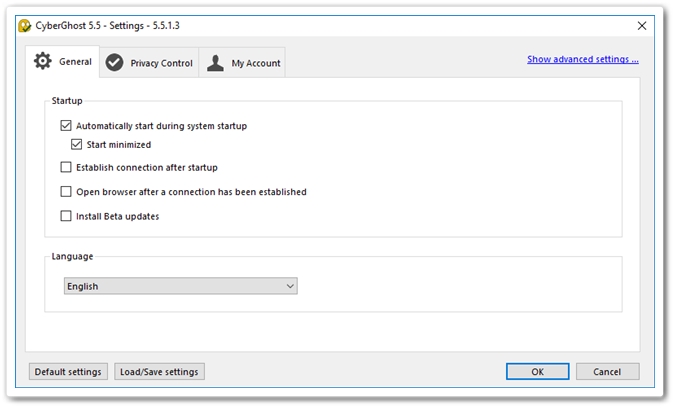Enable Establish connection after startup

(66, 167)
